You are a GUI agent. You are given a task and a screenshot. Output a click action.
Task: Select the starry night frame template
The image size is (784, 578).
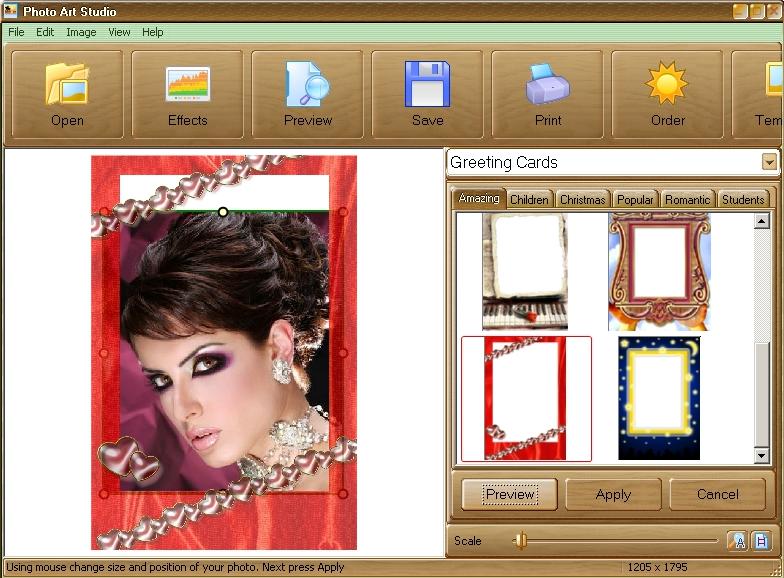tap(659, 398)
